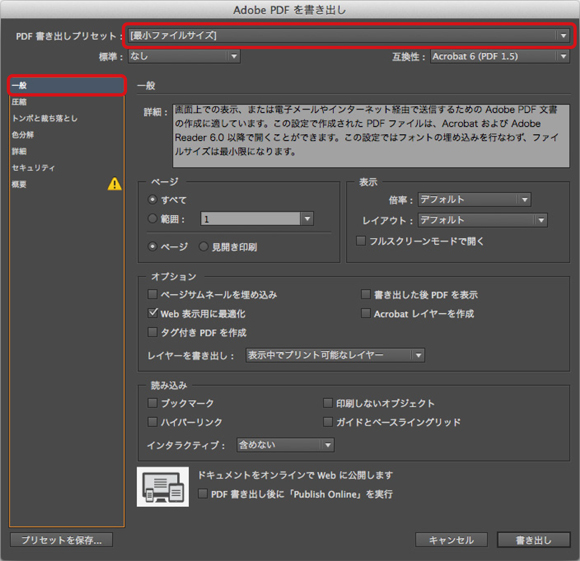Click the 詳細 description text box
Viewport: 580px width, 561px height.
click(371, 135)
